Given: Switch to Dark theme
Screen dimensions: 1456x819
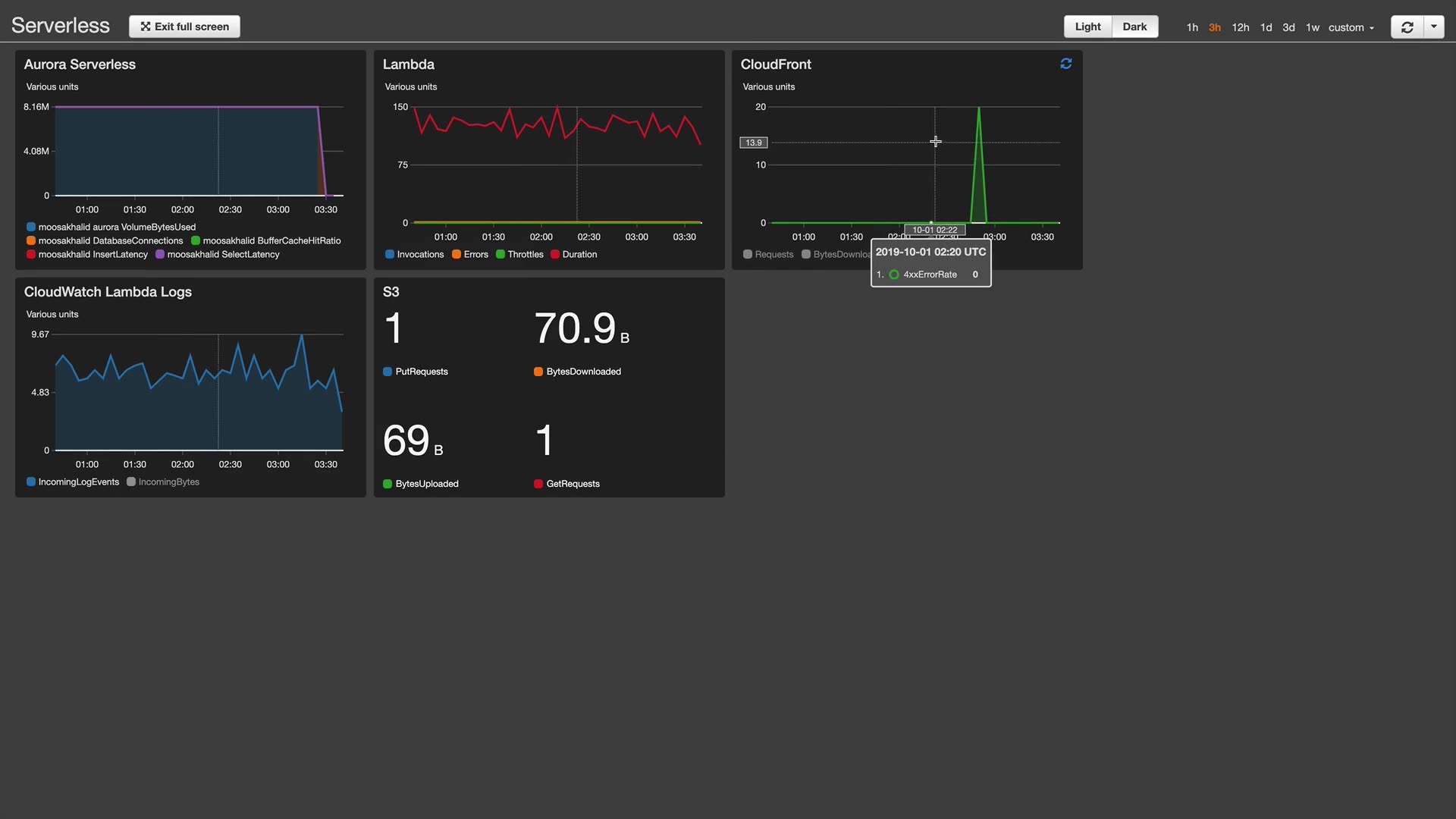Looking at the screenshot, I should point(1134,27).
